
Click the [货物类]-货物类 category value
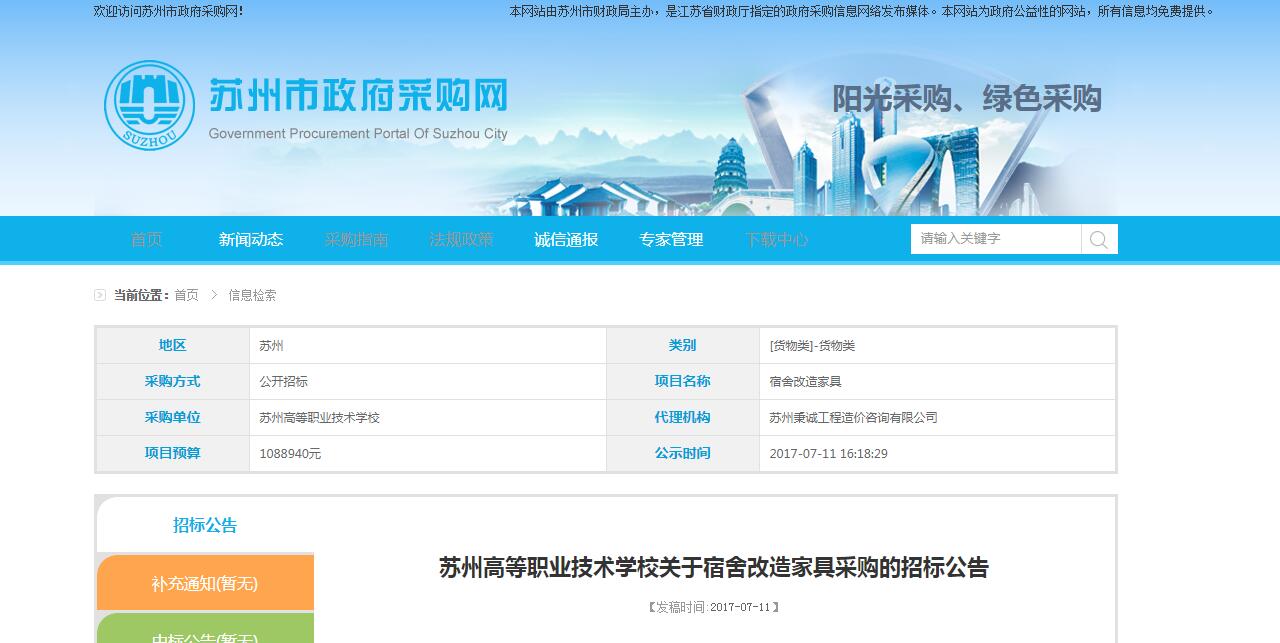812,346
